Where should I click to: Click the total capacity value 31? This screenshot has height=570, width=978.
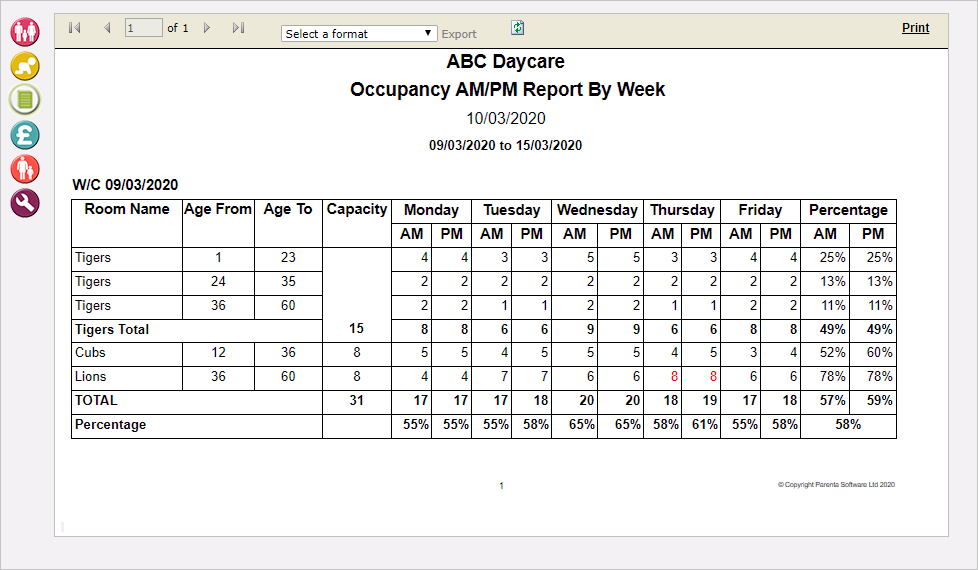[x=356, y=400]
